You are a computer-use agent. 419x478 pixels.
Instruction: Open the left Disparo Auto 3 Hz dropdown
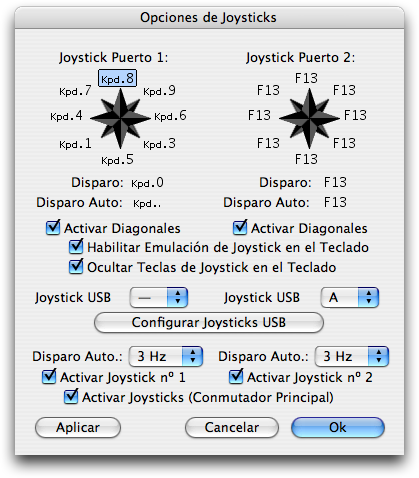click(166, 356)
